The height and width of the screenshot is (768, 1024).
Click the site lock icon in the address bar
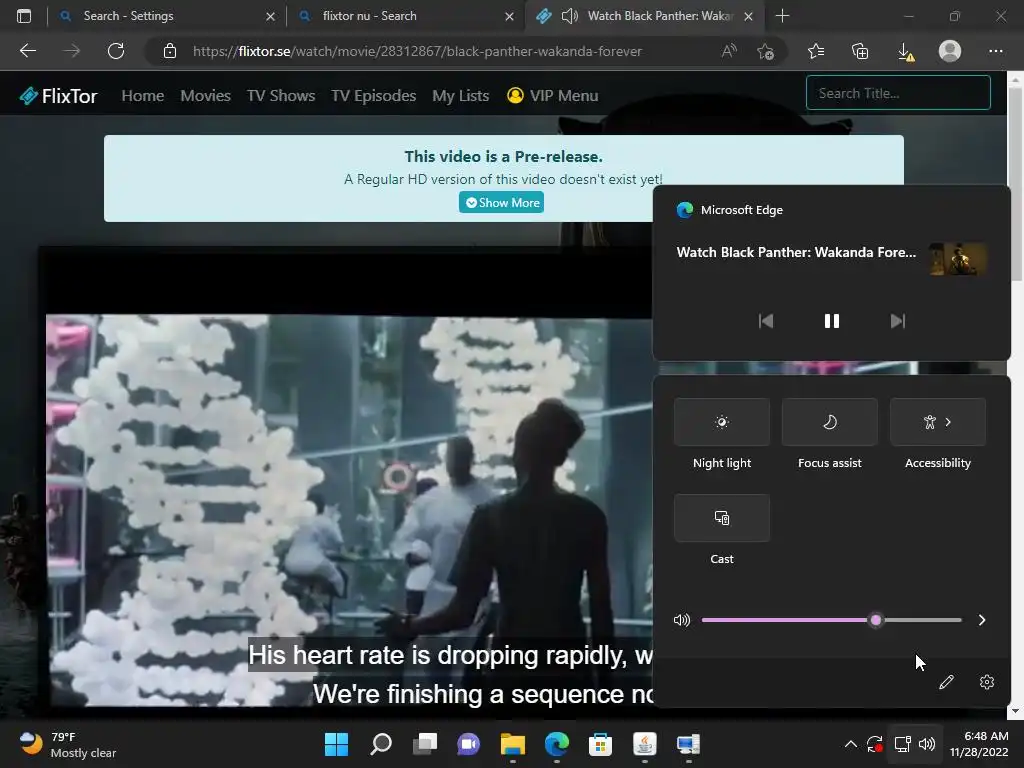(170, 51)
